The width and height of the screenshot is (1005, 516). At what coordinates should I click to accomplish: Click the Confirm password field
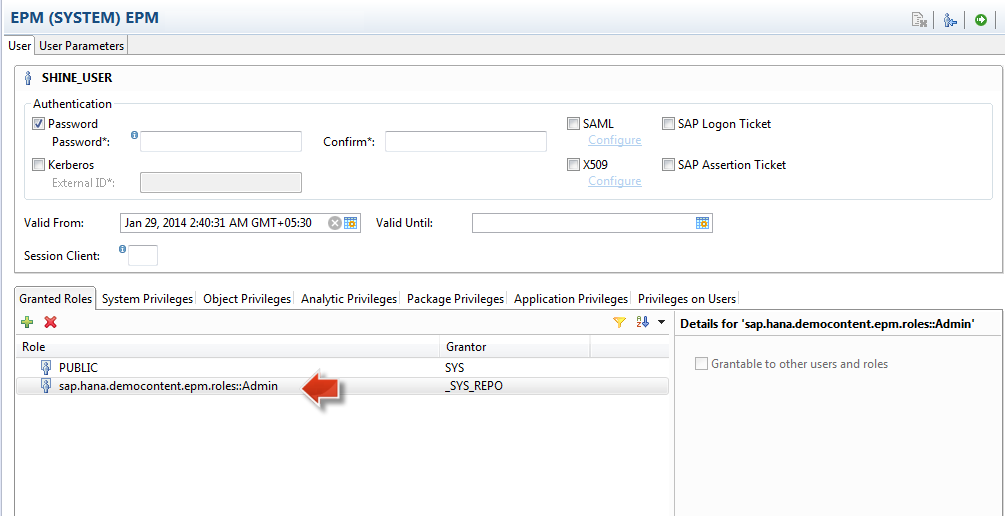coord(466,142)
